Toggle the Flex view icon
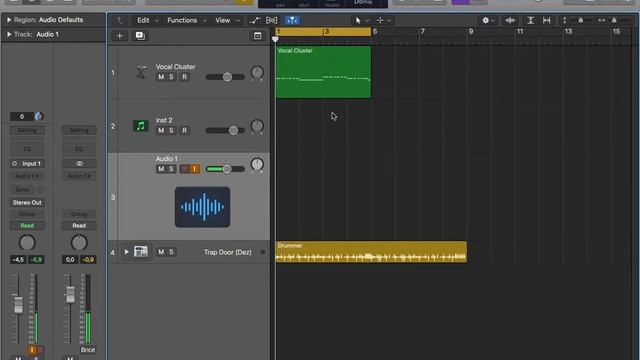 pyautogui.click(x=271, y=20)
